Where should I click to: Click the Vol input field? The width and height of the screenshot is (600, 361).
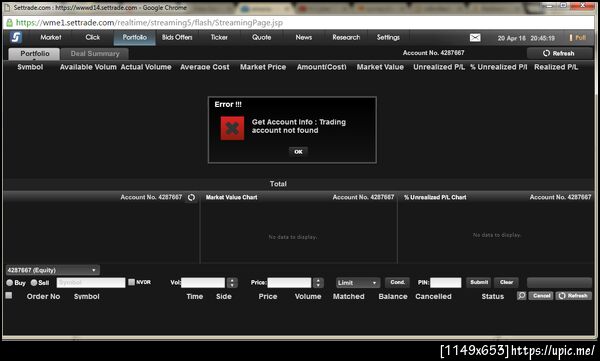tap(203, 283)
